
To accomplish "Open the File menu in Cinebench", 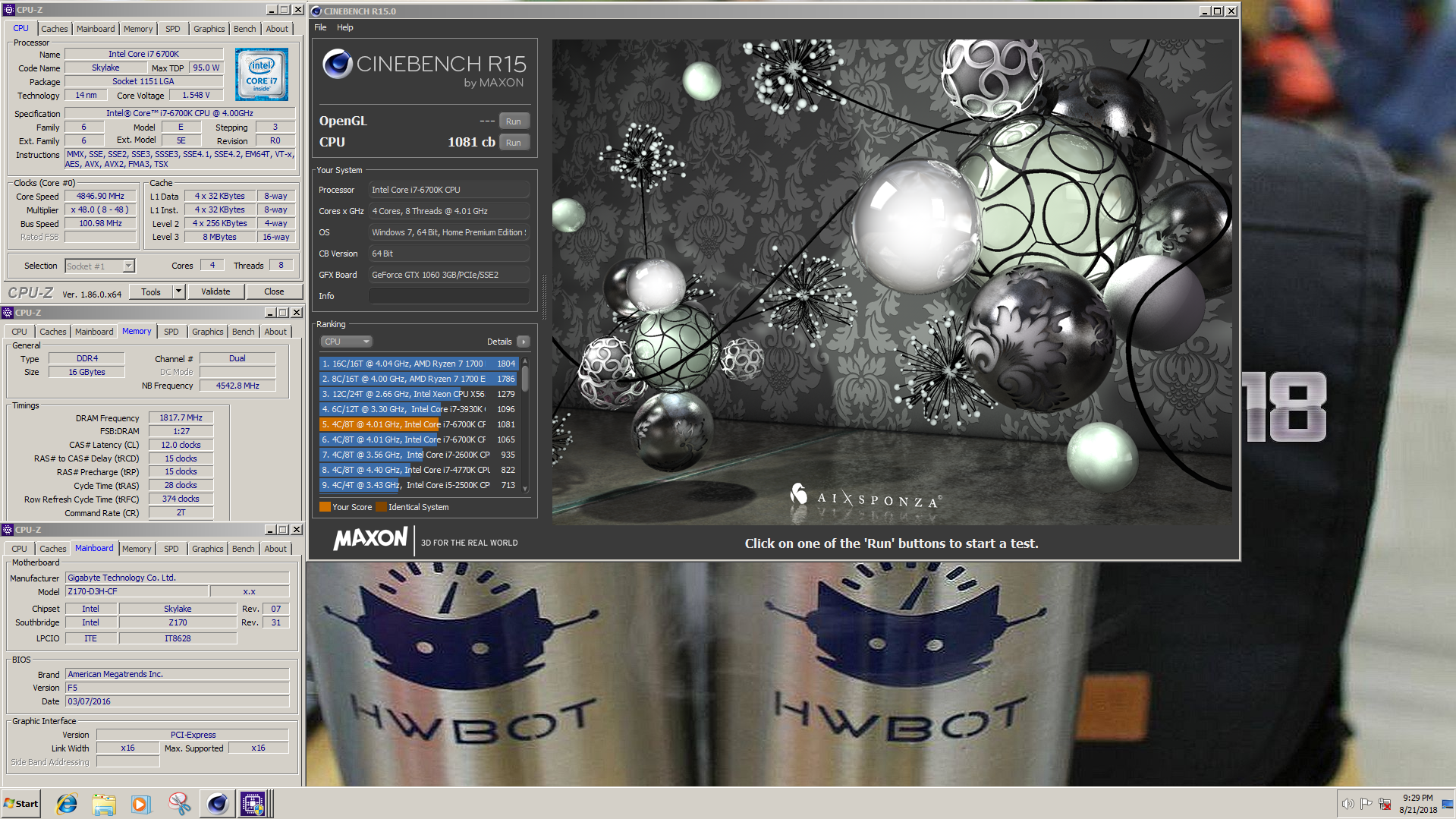I will coord(320,27).
